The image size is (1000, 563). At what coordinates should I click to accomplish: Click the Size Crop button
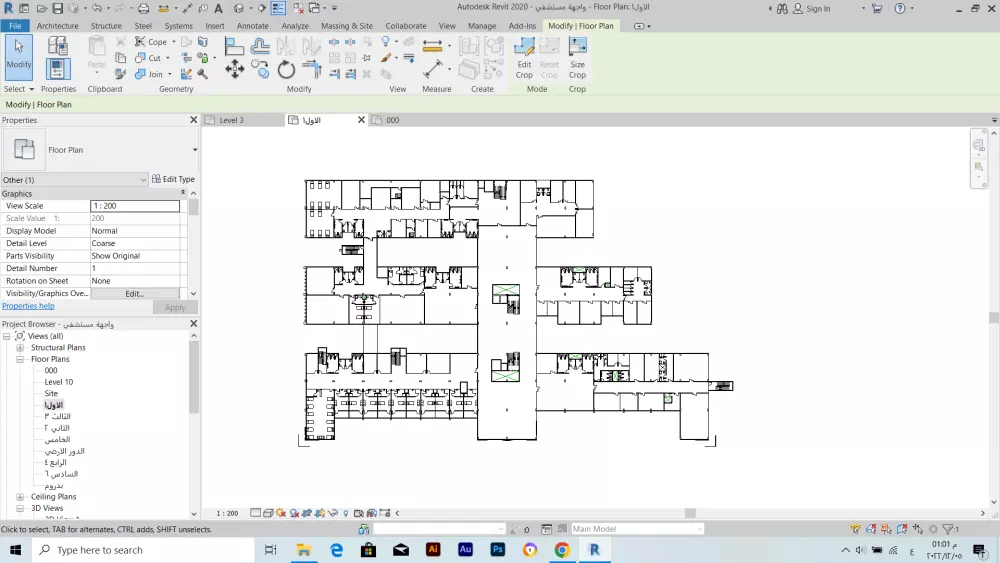[577, 58]
